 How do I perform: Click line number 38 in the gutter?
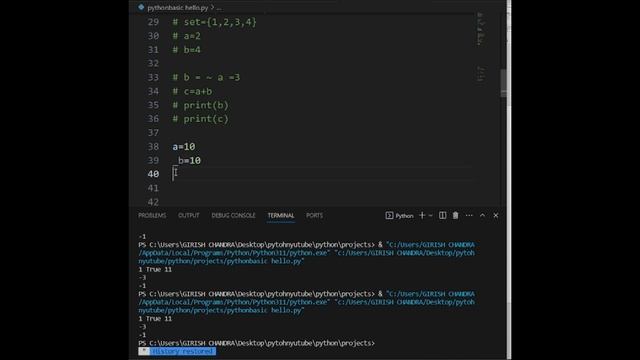[x=153, y=147]
